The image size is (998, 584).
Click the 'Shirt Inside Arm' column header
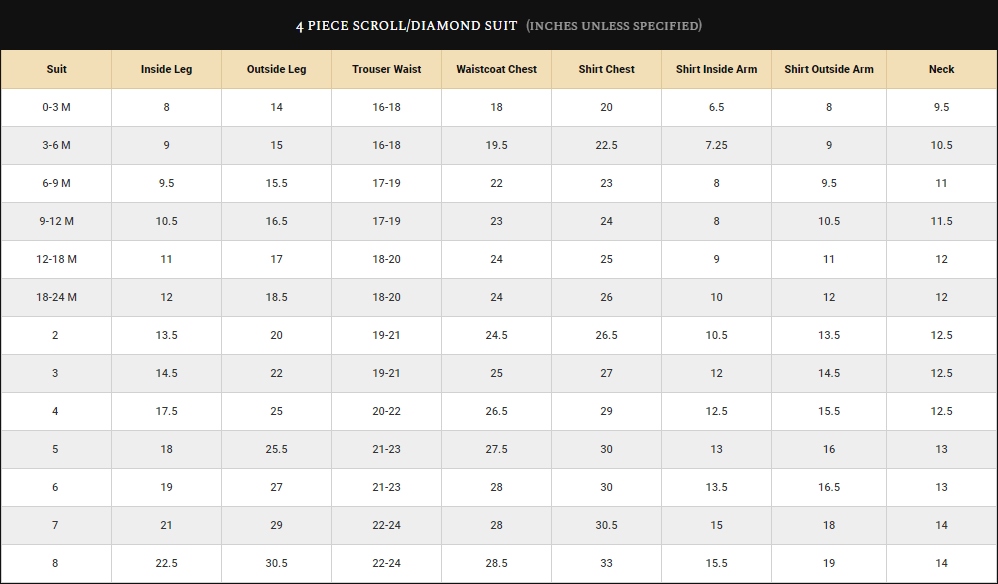coord(716,70)
